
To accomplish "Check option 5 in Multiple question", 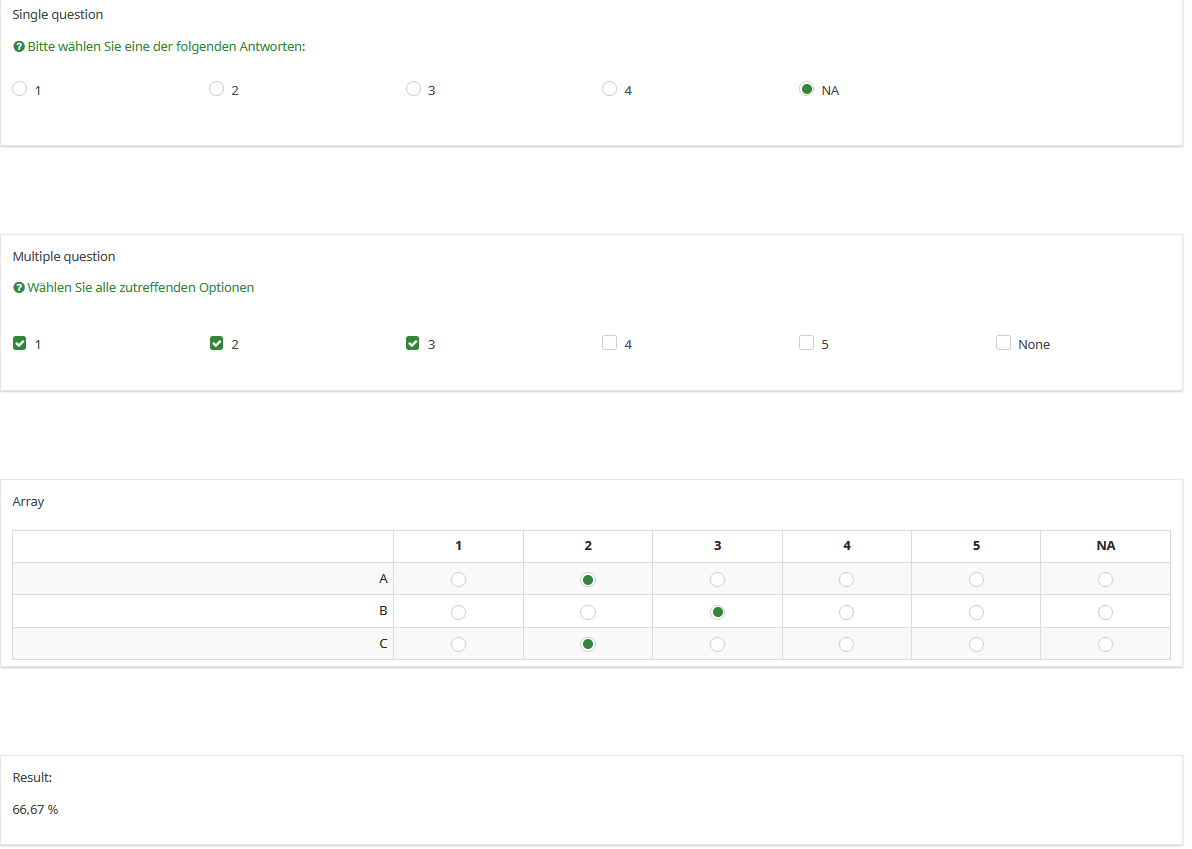I will pos(806,343).
